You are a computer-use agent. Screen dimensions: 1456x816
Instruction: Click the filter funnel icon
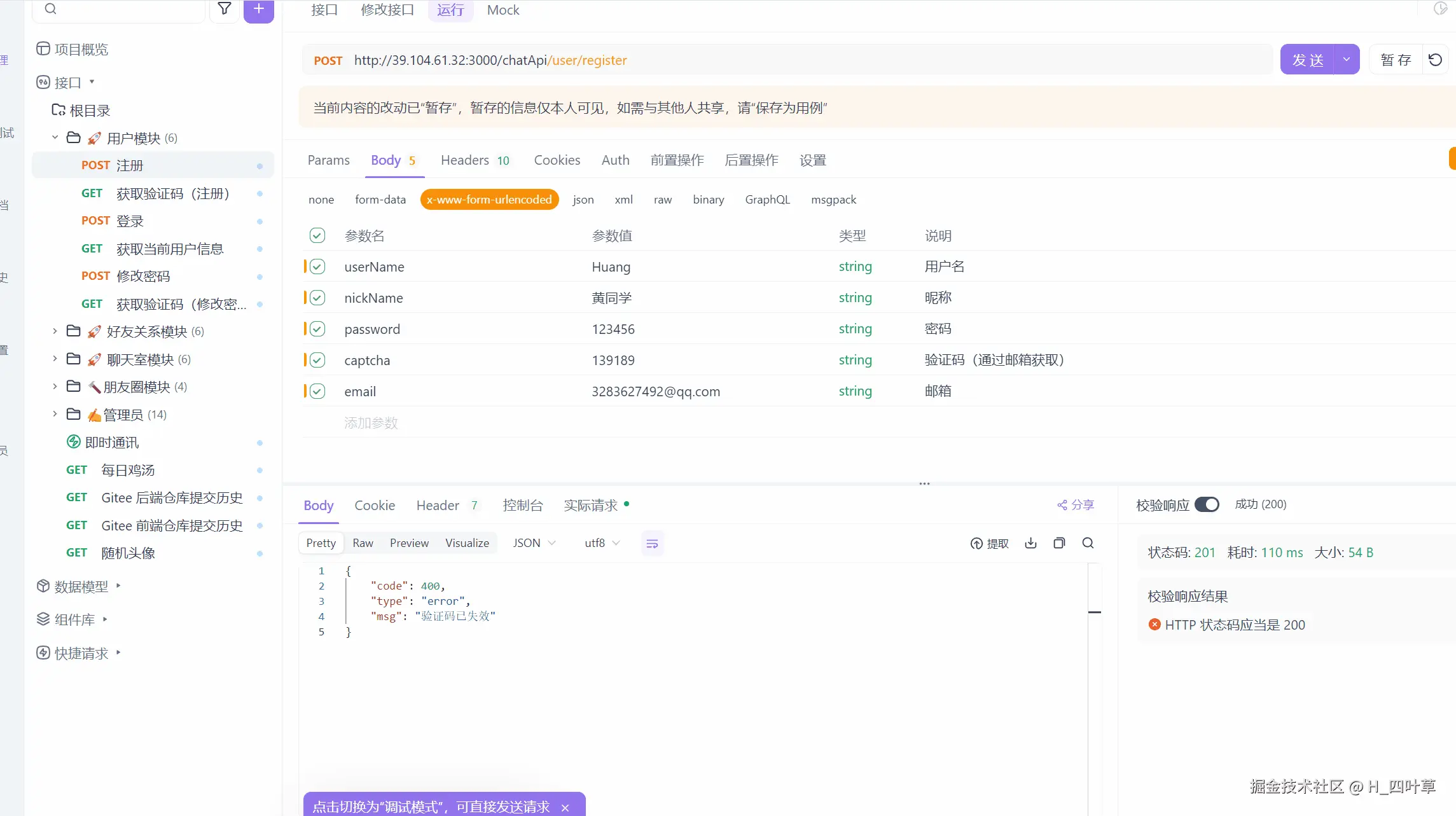click(224, 9)
